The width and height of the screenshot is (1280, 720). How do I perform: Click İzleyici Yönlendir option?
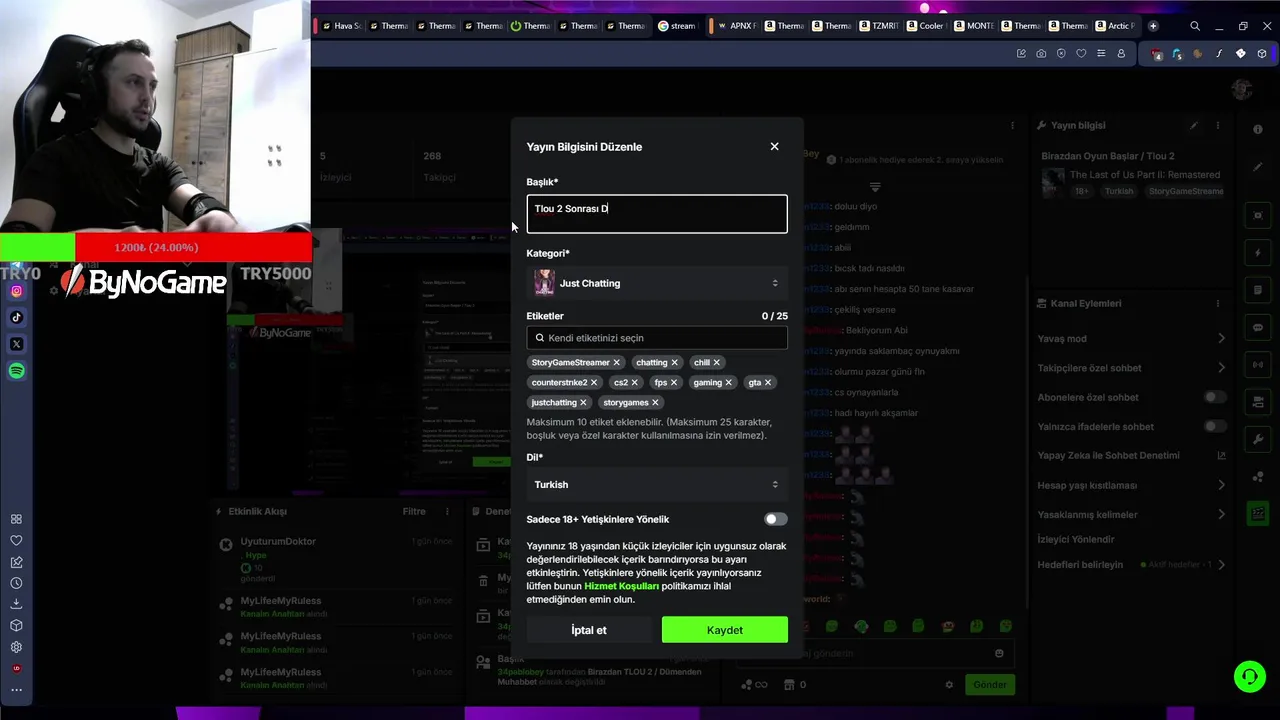tap(1076, 539)
